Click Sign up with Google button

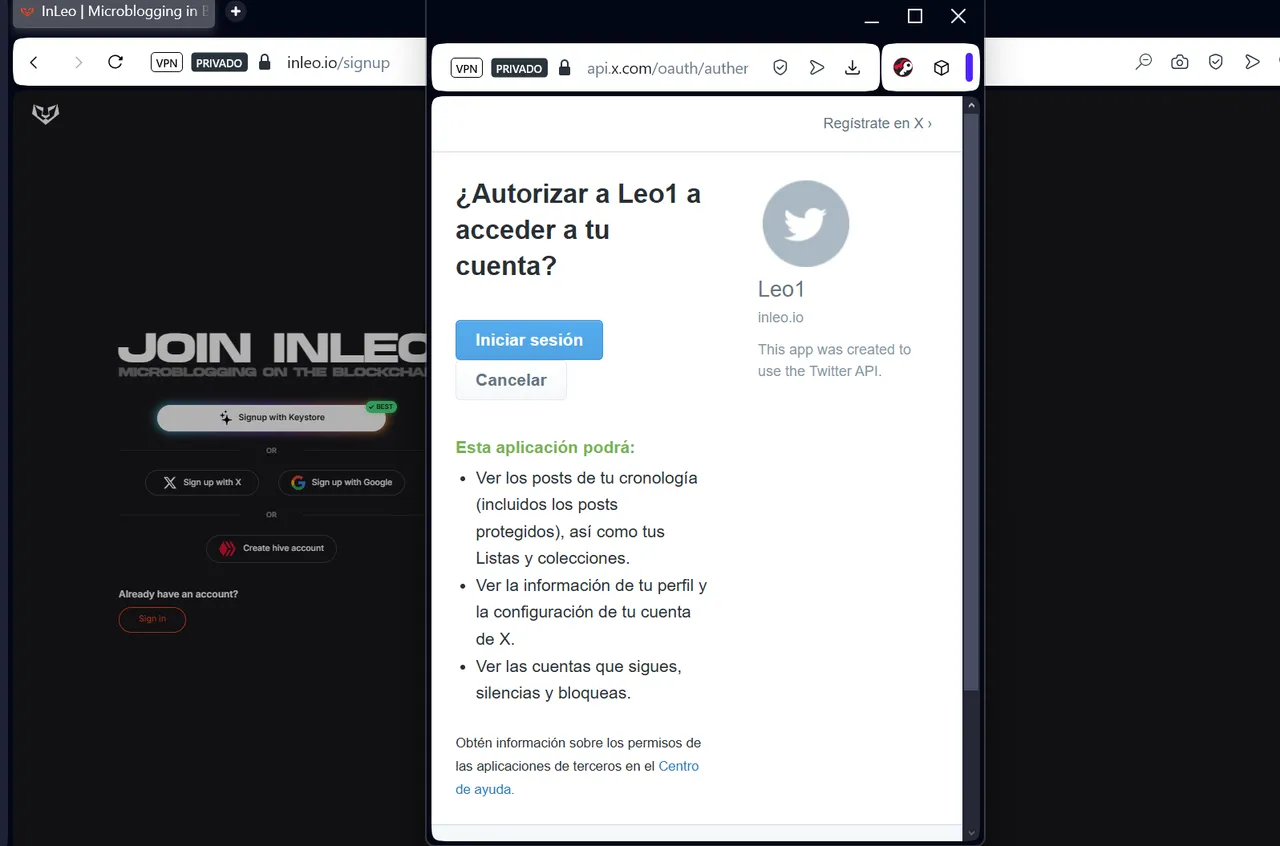341,482
